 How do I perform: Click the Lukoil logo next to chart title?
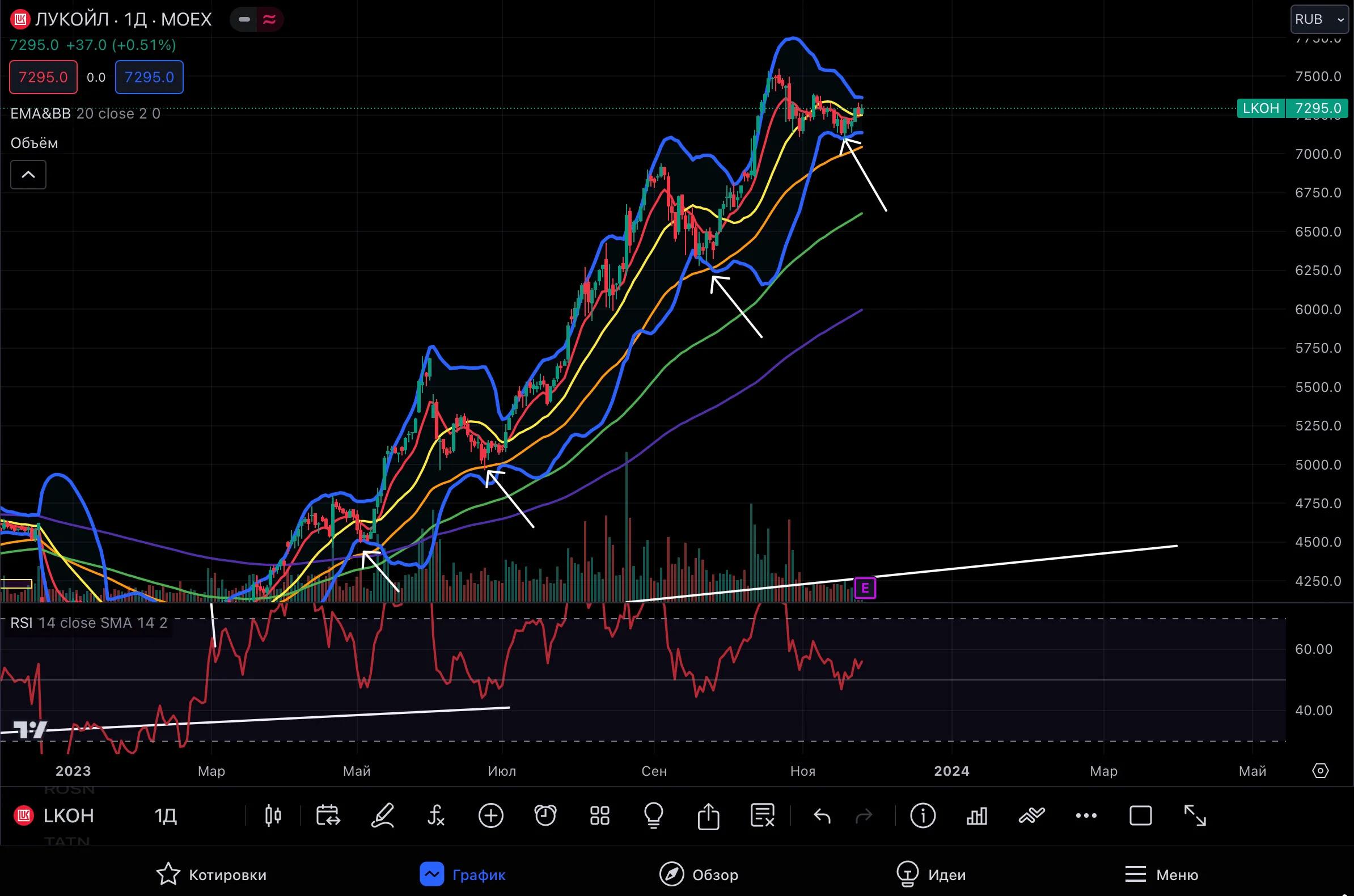(x=19, y=19)
